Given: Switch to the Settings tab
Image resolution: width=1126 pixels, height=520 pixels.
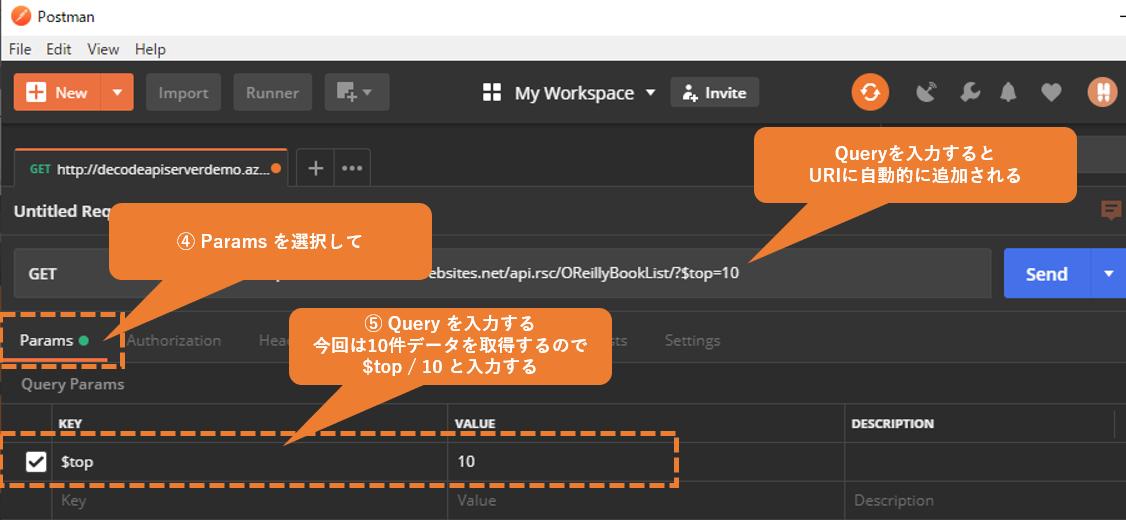Looking at the screenshot, I should tap(692, 340).
